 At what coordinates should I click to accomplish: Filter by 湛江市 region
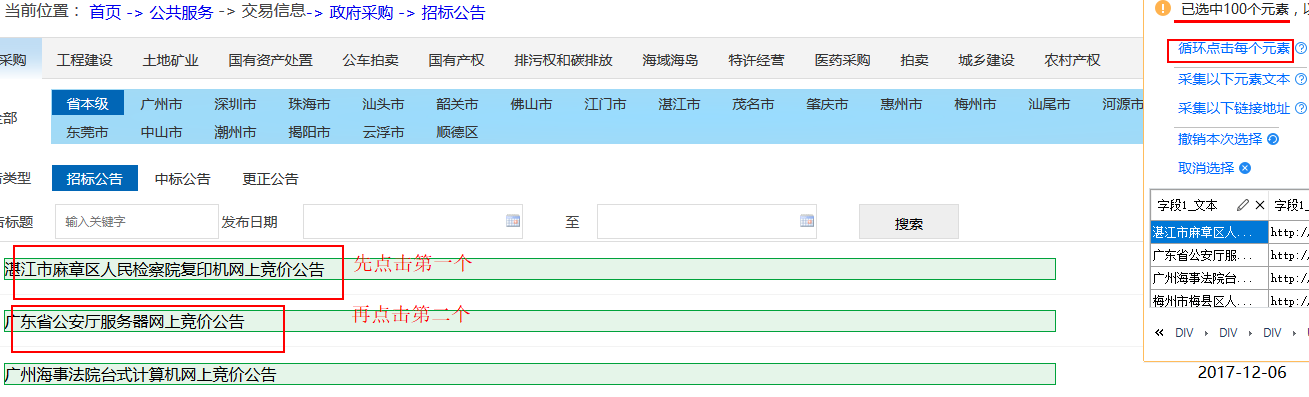(x=679, y=104)
